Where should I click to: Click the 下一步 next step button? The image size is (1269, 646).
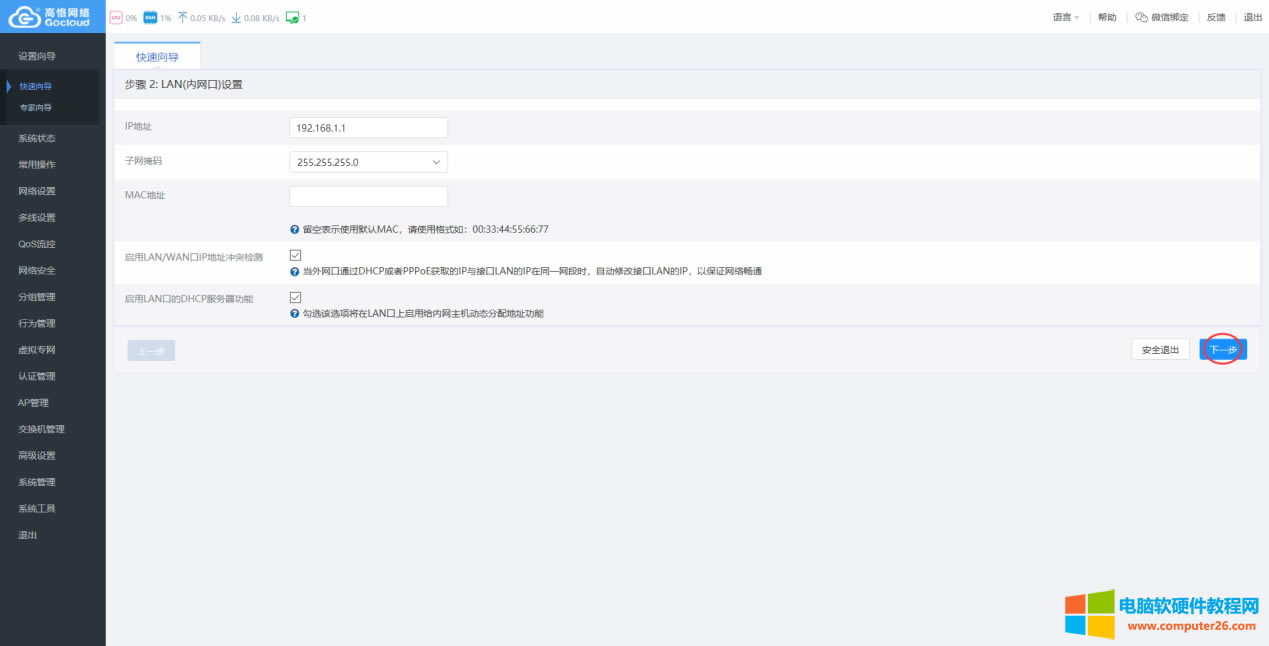click(1222, 349)
